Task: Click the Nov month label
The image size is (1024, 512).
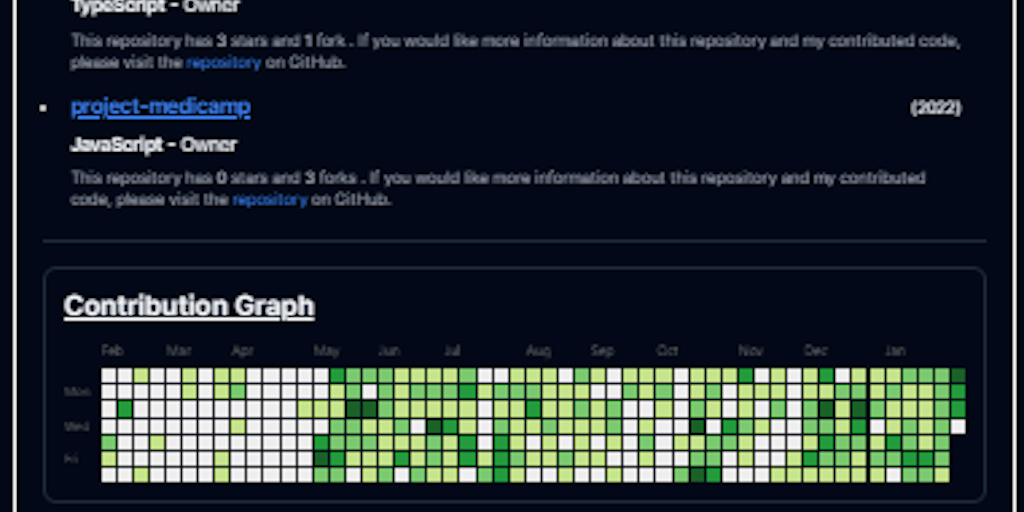Action: [x=750, y=351]
